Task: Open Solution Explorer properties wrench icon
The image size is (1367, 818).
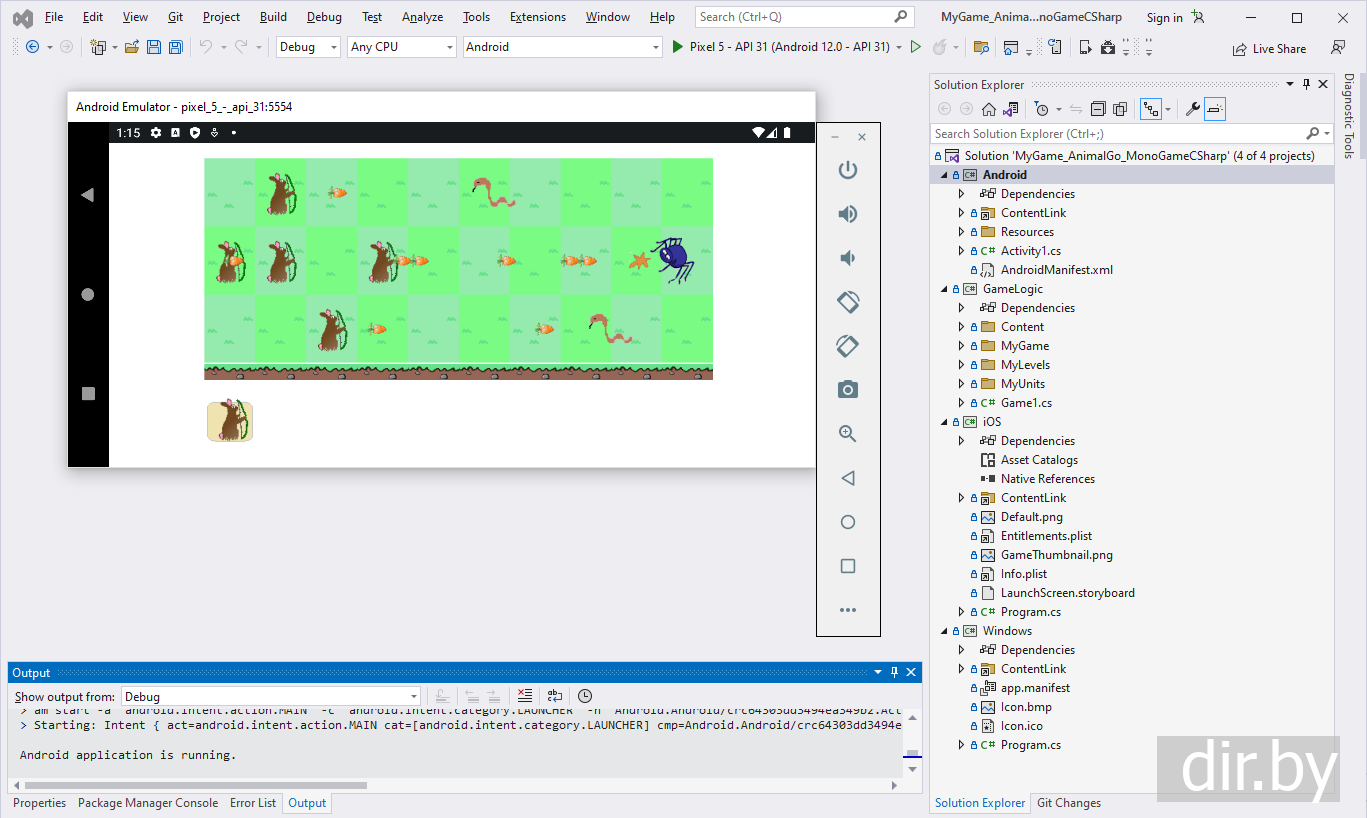Action: [x=1192, y=109]
